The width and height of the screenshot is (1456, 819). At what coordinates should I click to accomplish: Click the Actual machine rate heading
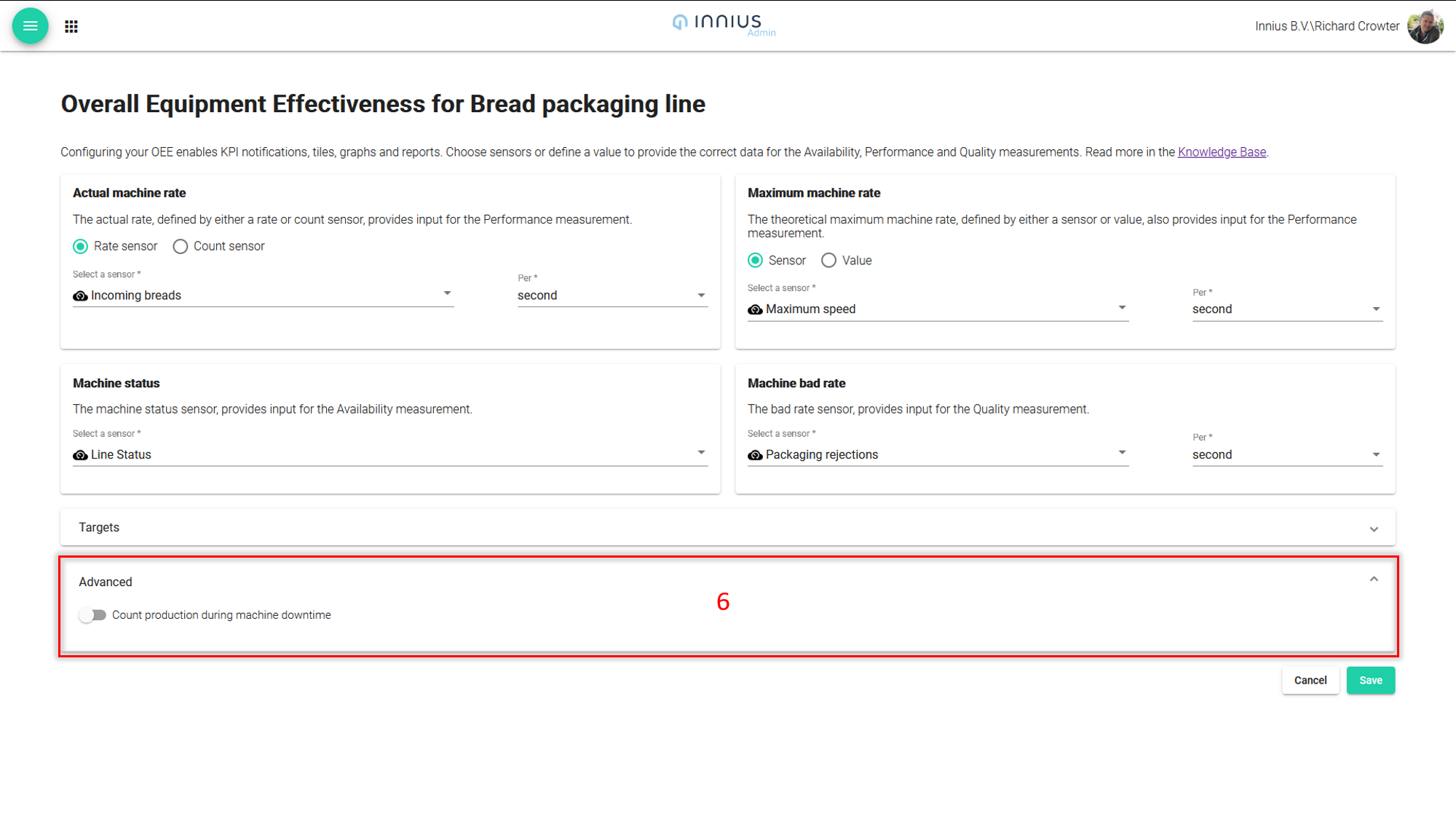130,193
